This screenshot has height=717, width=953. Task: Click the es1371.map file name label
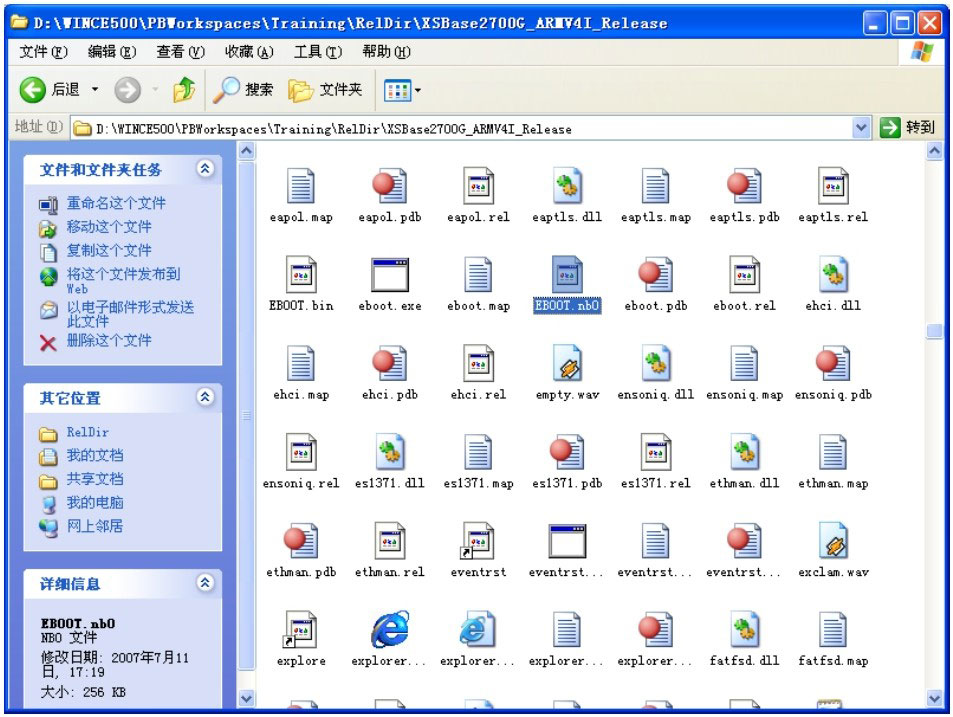pos(478,484)
